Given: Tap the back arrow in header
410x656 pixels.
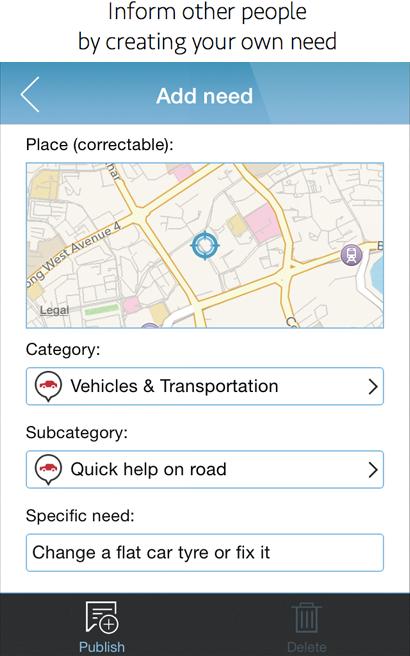Looking at the screenshot, I should tap(30, 94).
